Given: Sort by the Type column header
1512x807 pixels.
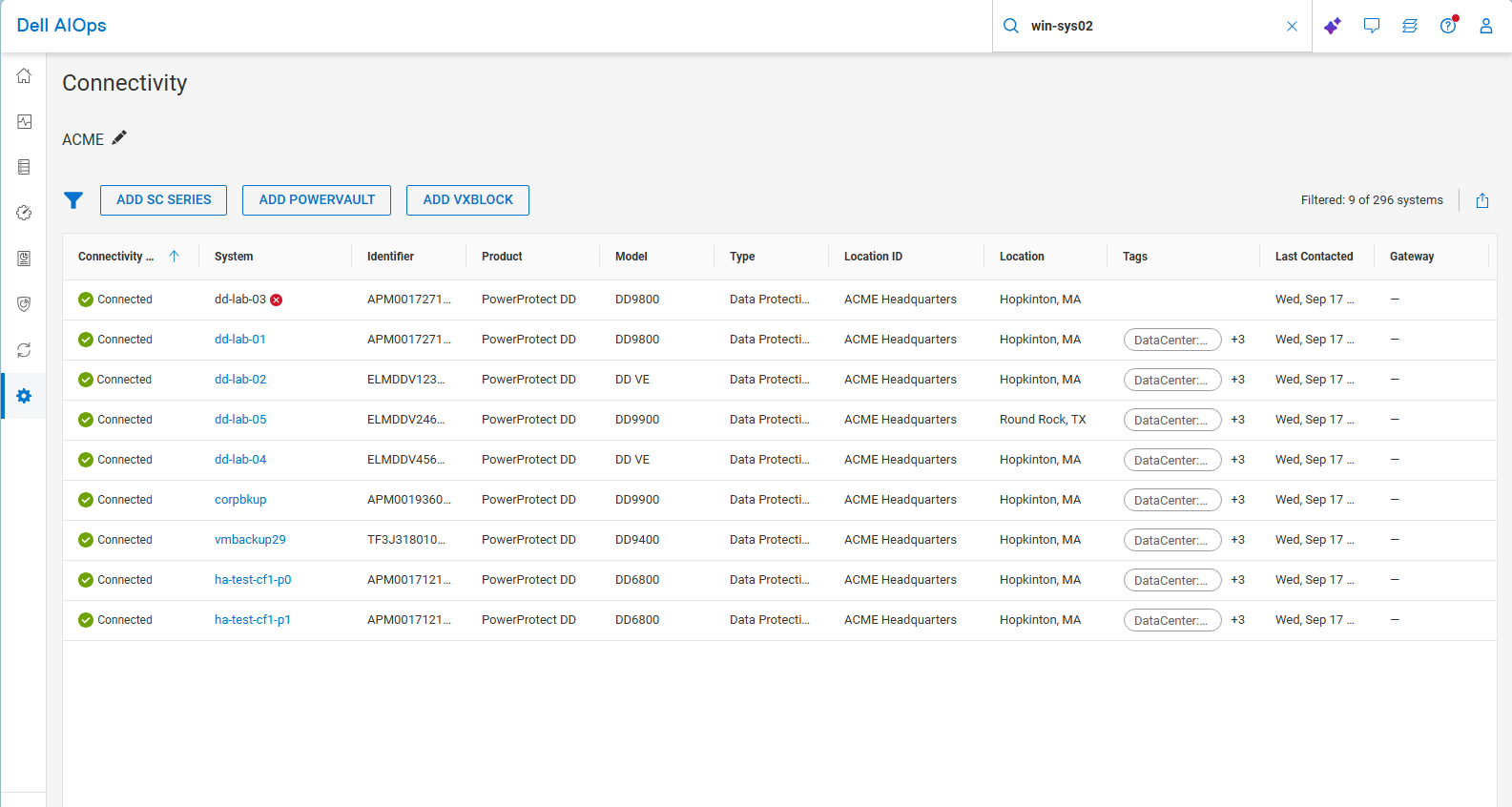Looking at the screenshot, I should [742, 257].
